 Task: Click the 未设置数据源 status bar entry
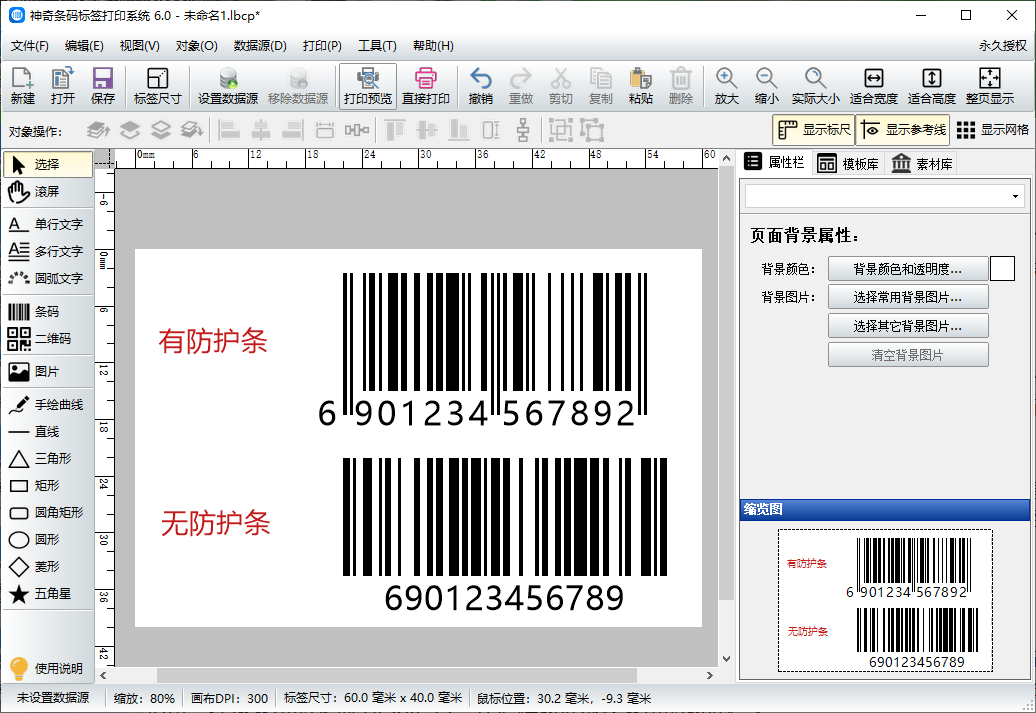53,698
